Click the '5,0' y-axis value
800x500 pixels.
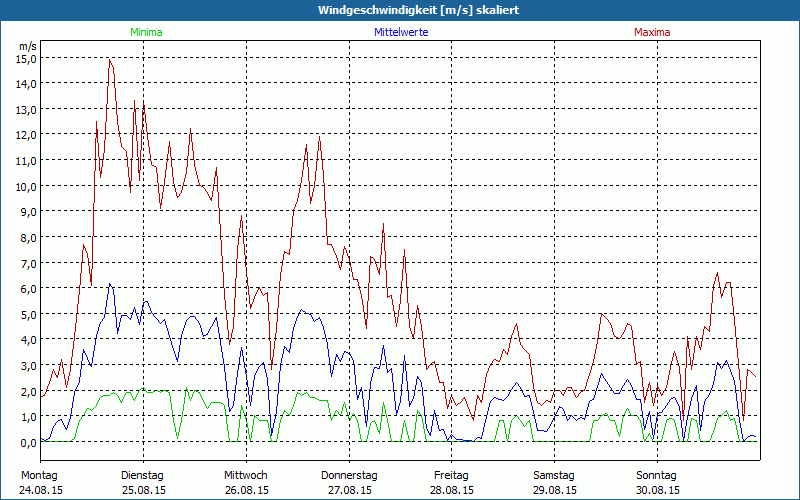(x=29, y=315)
